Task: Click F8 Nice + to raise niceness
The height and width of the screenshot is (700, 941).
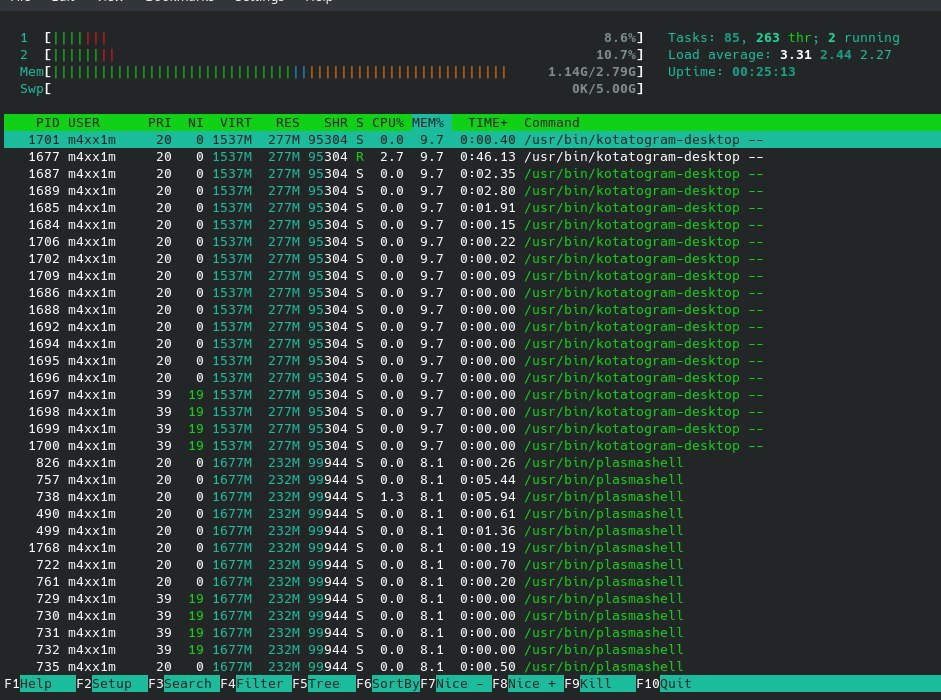Action: point(528,684)
